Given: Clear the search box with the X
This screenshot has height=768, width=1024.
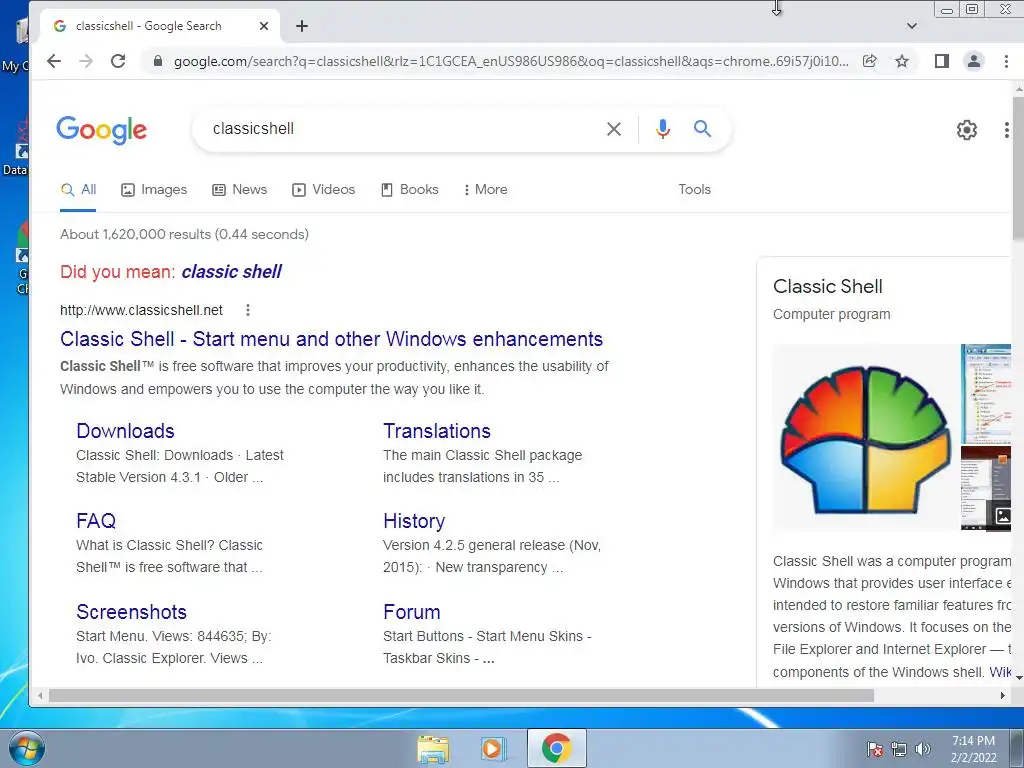Looking at the screenshot, I should 614,129.
